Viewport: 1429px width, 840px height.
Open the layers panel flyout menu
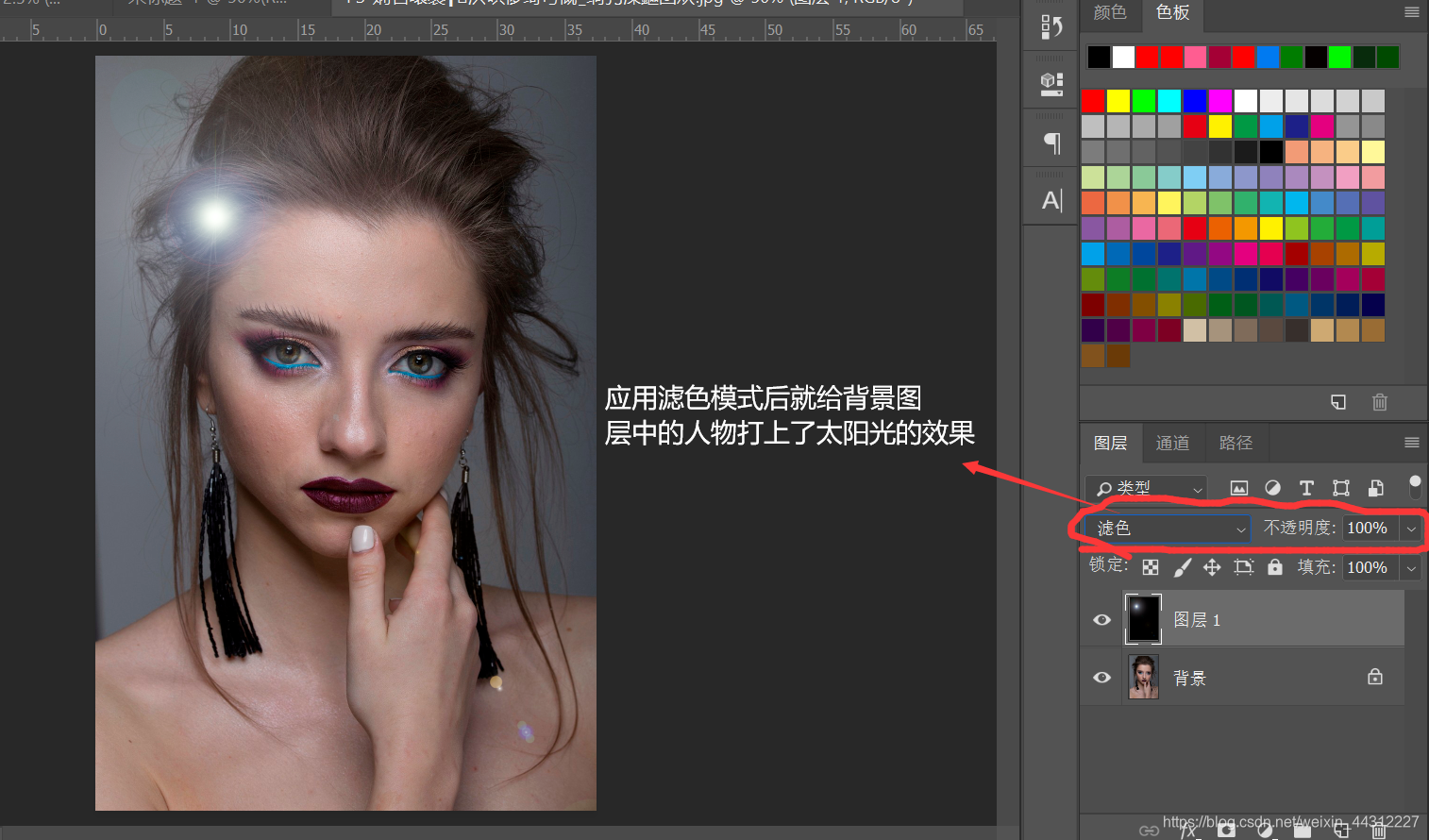pyautogui.click(x=1412, y=443)
